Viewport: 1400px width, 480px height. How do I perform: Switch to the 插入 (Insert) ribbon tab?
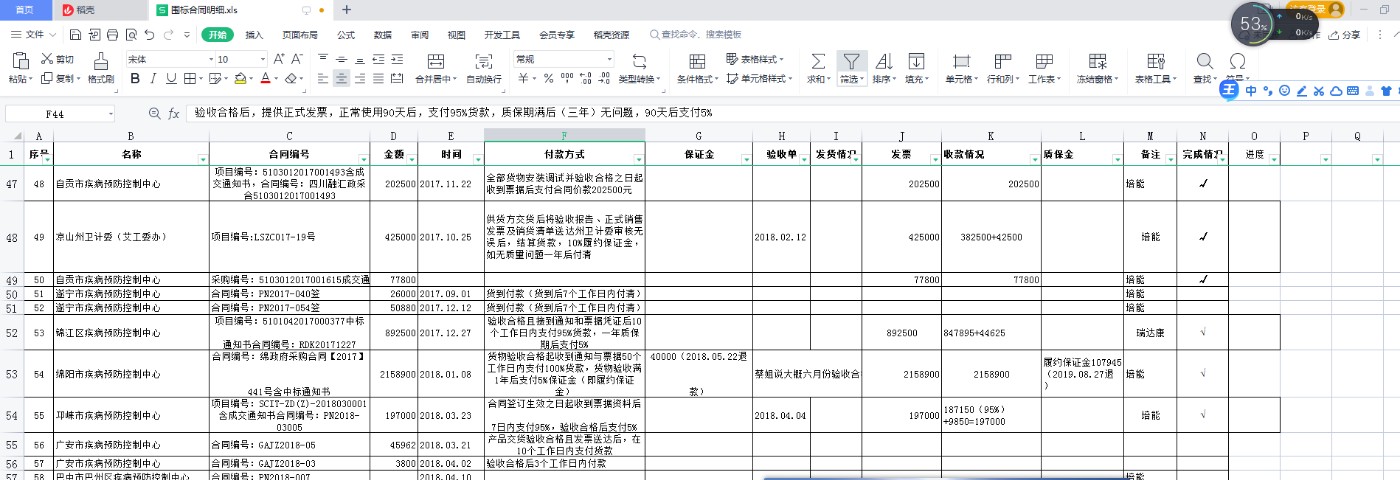coord(254,34)
